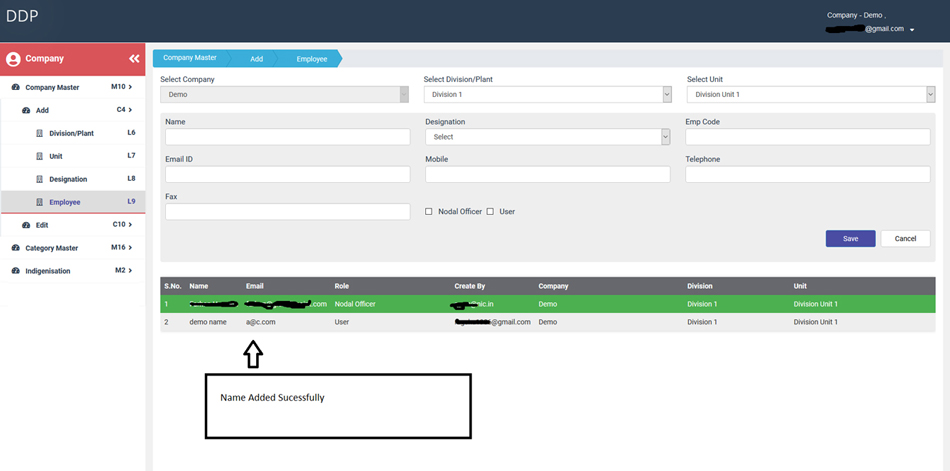
Task: Click the Company Master breadcrumb tab
Action: 190,59
